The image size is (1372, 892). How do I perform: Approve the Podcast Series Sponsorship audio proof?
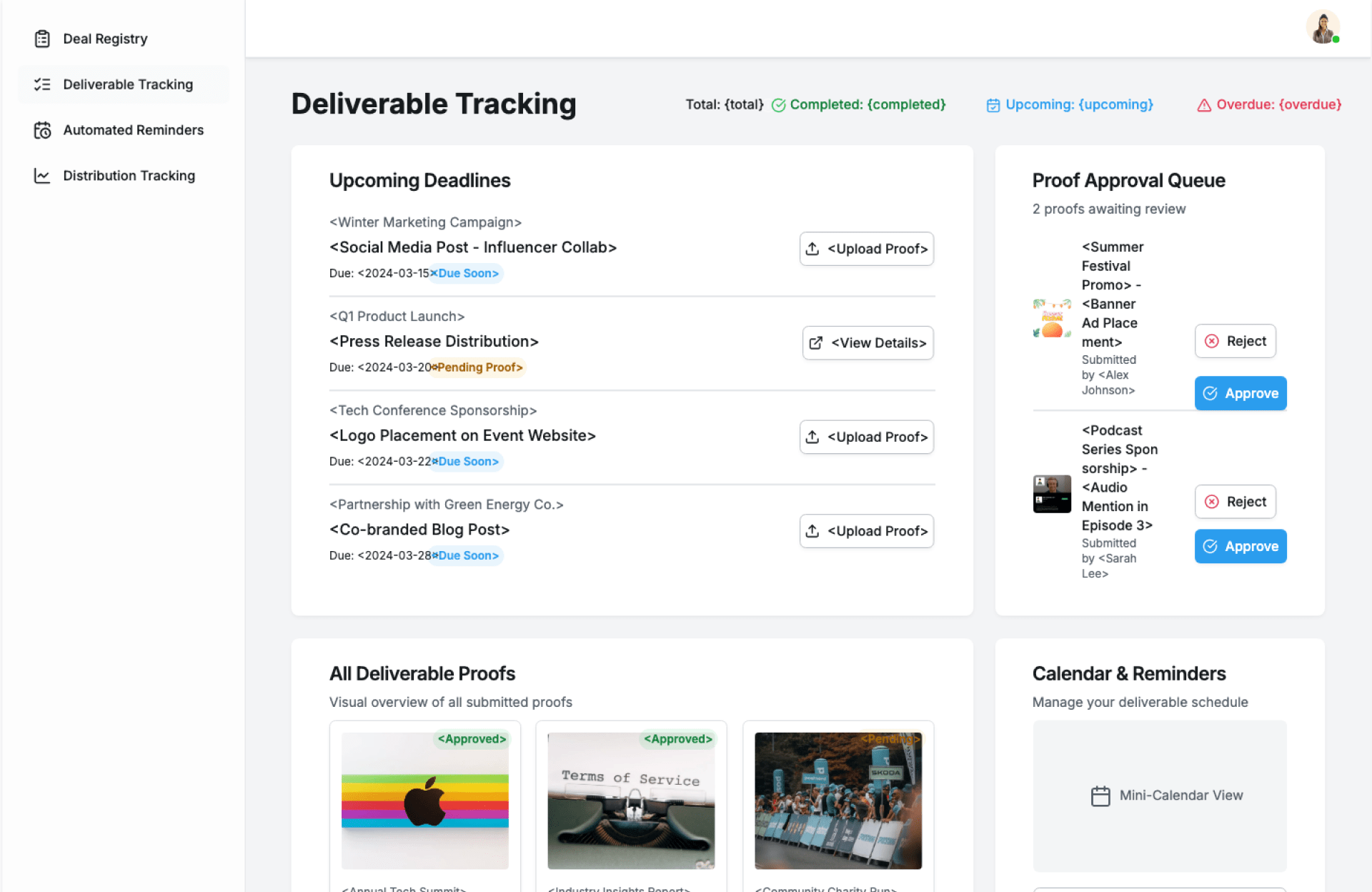1240,546
